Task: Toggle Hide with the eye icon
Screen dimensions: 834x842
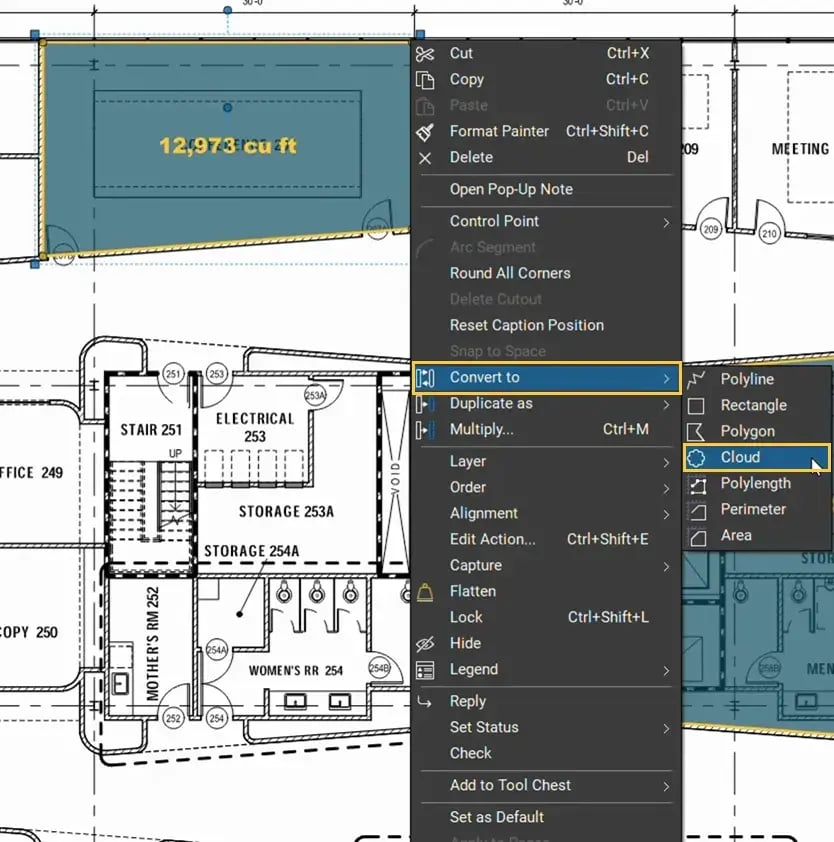Action: tap(425, 643)
